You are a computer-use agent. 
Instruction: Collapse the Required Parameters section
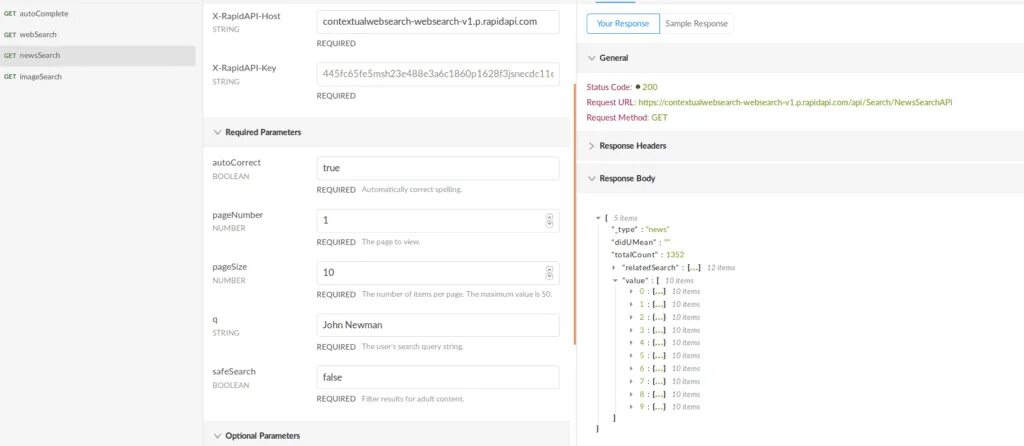pos(218,132)
